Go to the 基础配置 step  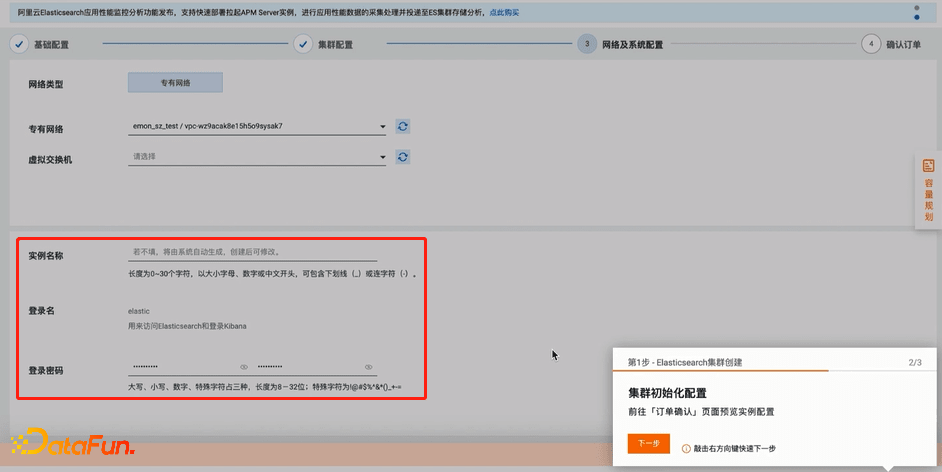click(x=40, y=44)
